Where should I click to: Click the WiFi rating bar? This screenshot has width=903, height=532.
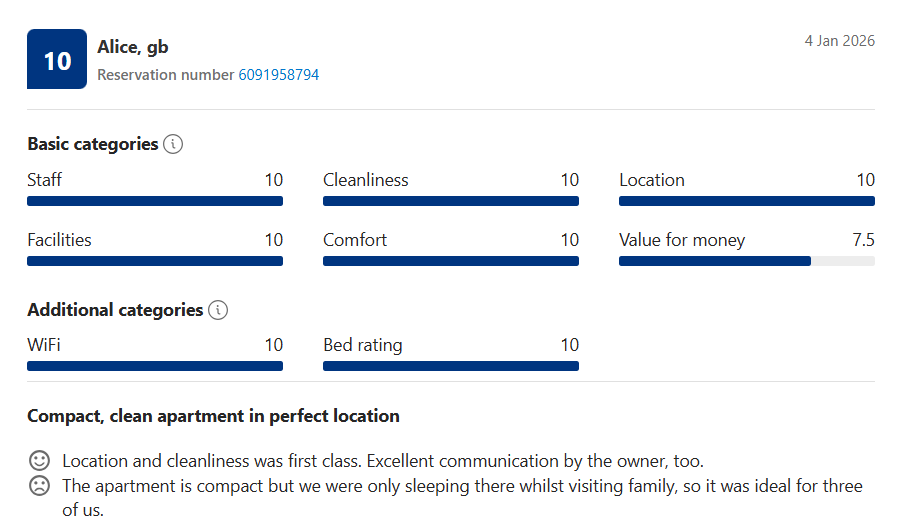155,366
